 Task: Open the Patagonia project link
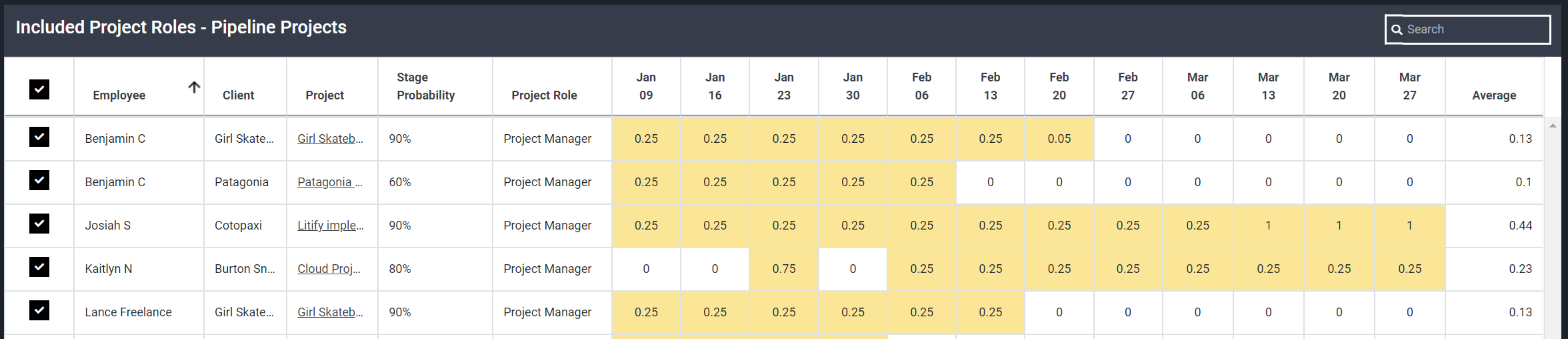pos(330,182)
